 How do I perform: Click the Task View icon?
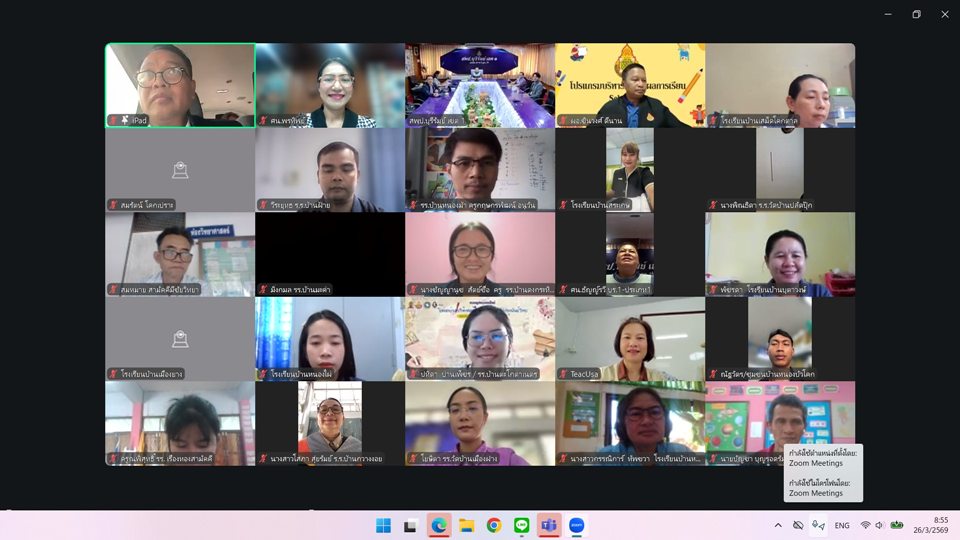point(410,525)
